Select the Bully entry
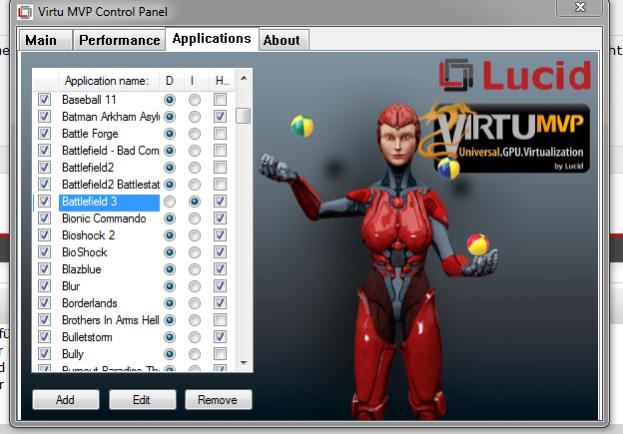The height and width of the screenshot is (434, 623). 73,354
